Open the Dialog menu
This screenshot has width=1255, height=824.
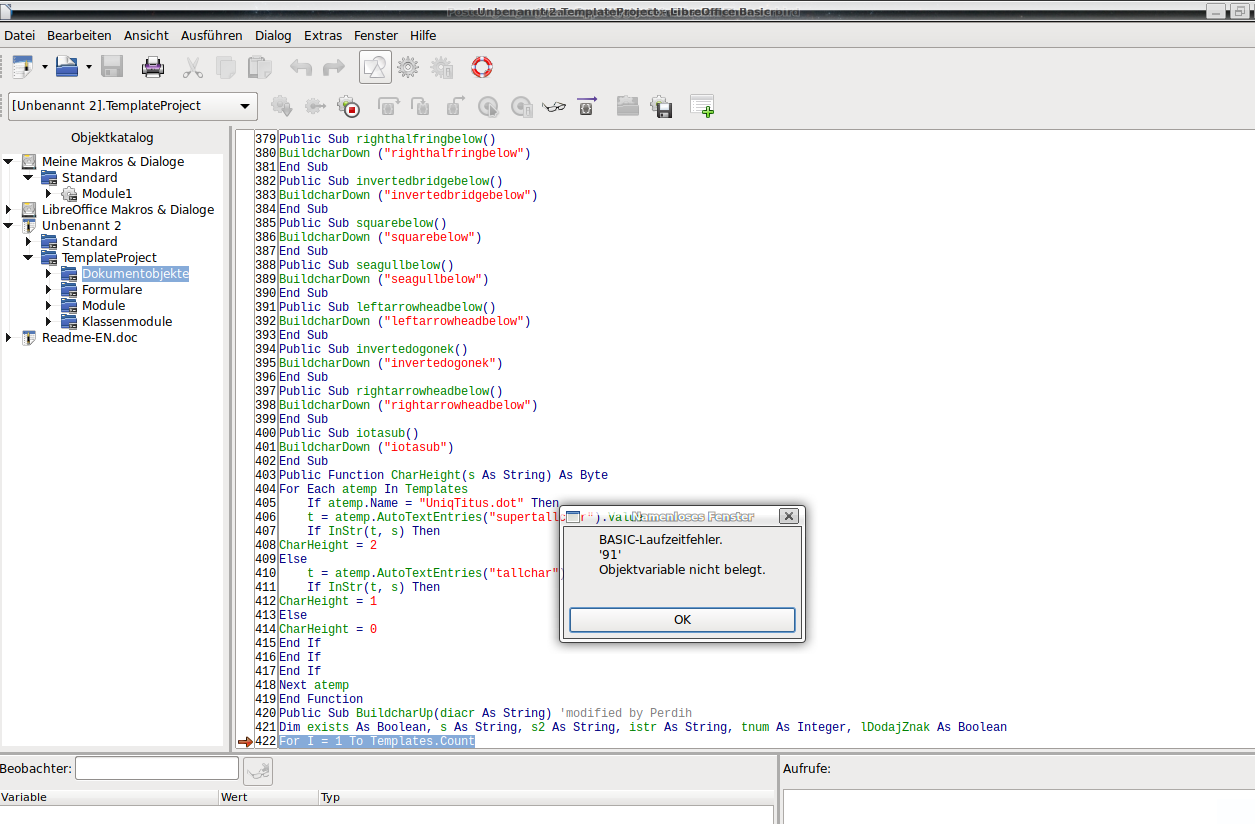(x=273, y=35)
